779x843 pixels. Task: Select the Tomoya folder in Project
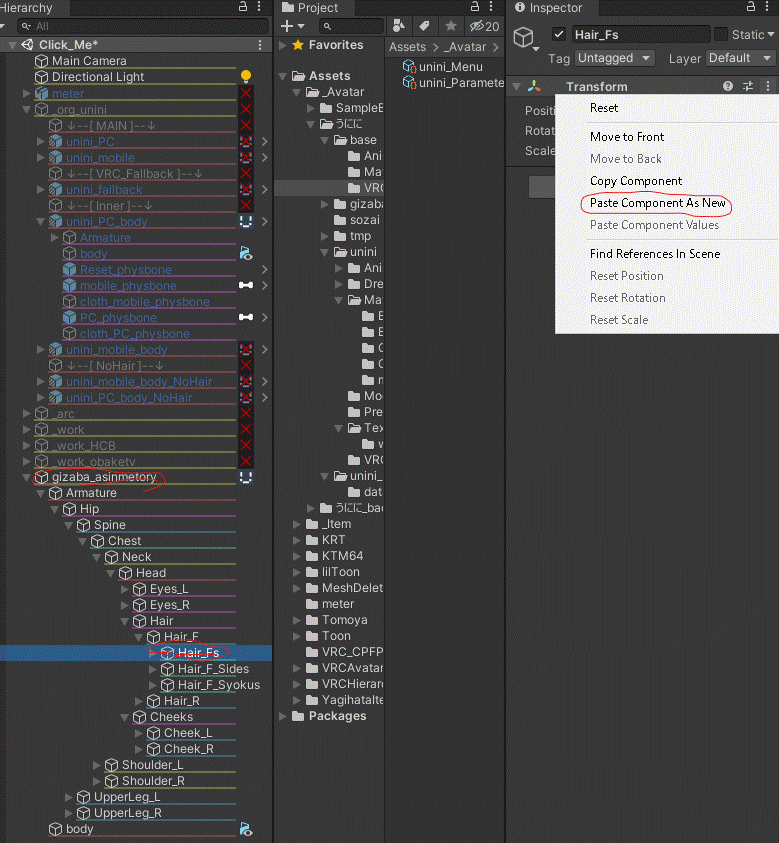[345, 620]
